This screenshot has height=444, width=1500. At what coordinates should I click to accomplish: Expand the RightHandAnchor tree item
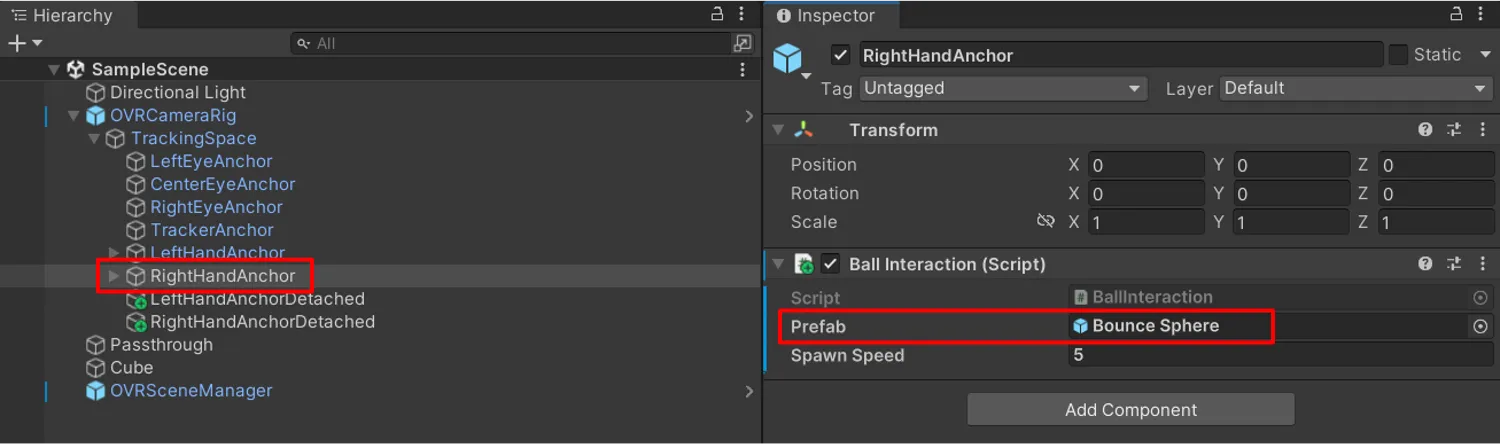pyautogui.click(x=114, y=276)
